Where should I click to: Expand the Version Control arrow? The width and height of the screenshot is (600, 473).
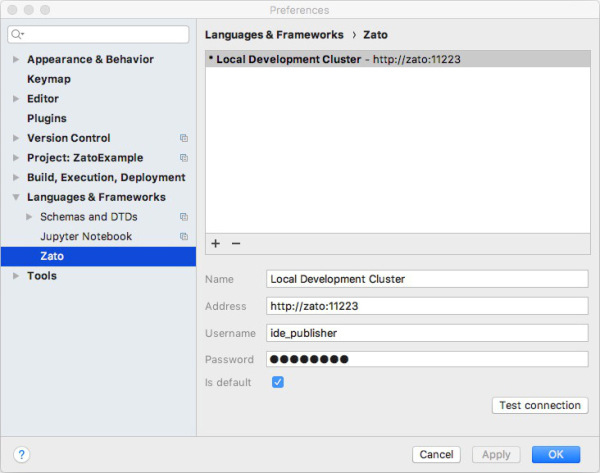[16, 138]
